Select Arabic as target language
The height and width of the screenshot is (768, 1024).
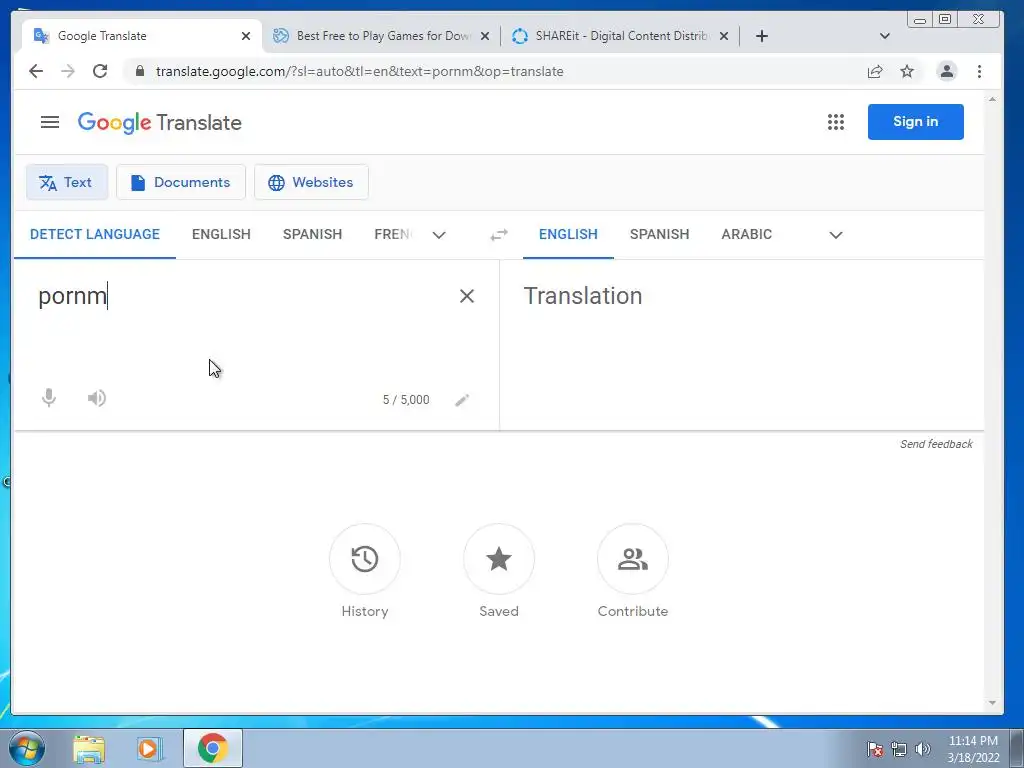click(x=746, y=234)
